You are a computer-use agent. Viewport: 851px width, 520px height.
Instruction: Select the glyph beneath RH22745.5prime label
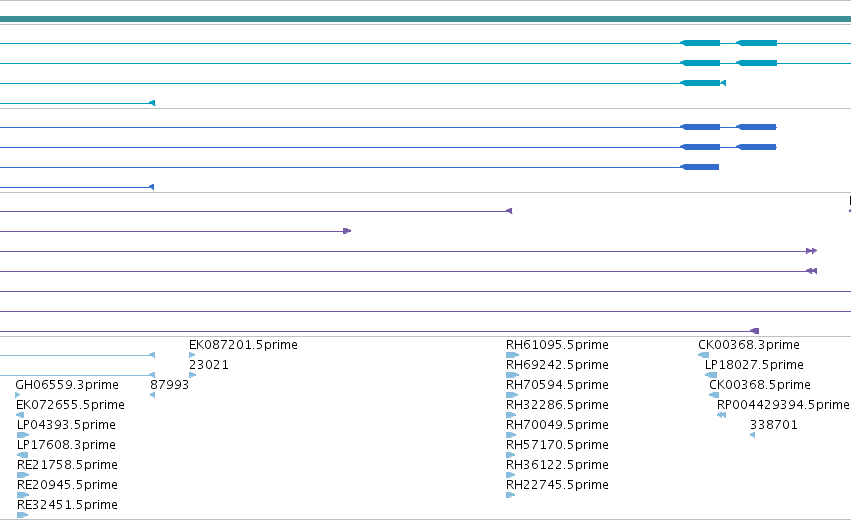pyautogui.click(x=510, y=495)
